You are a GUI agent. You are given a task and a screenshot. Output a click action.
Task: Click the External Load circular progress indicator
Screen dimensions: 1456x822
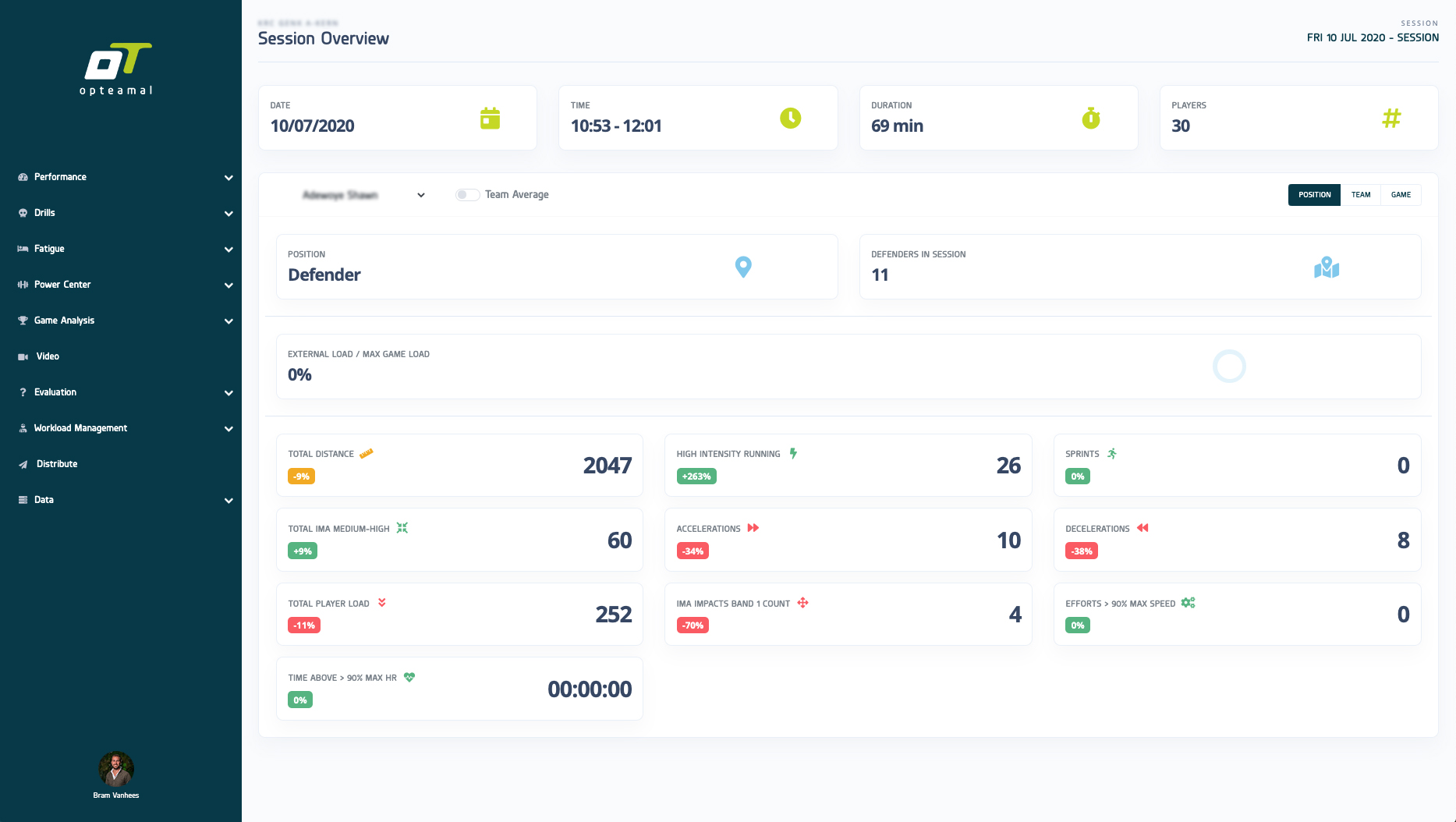1229,367
